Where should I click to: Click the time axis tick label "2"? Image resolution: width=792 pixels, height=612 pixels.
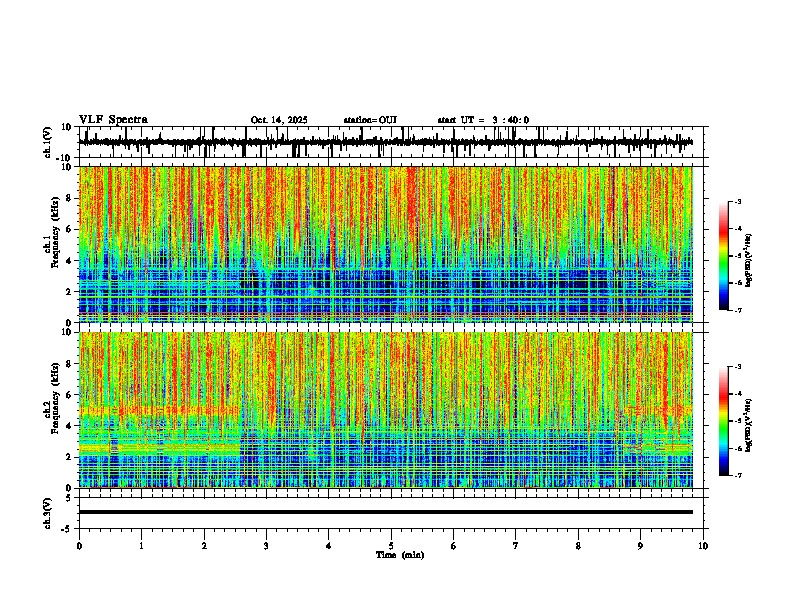click(x=204, y=546)
